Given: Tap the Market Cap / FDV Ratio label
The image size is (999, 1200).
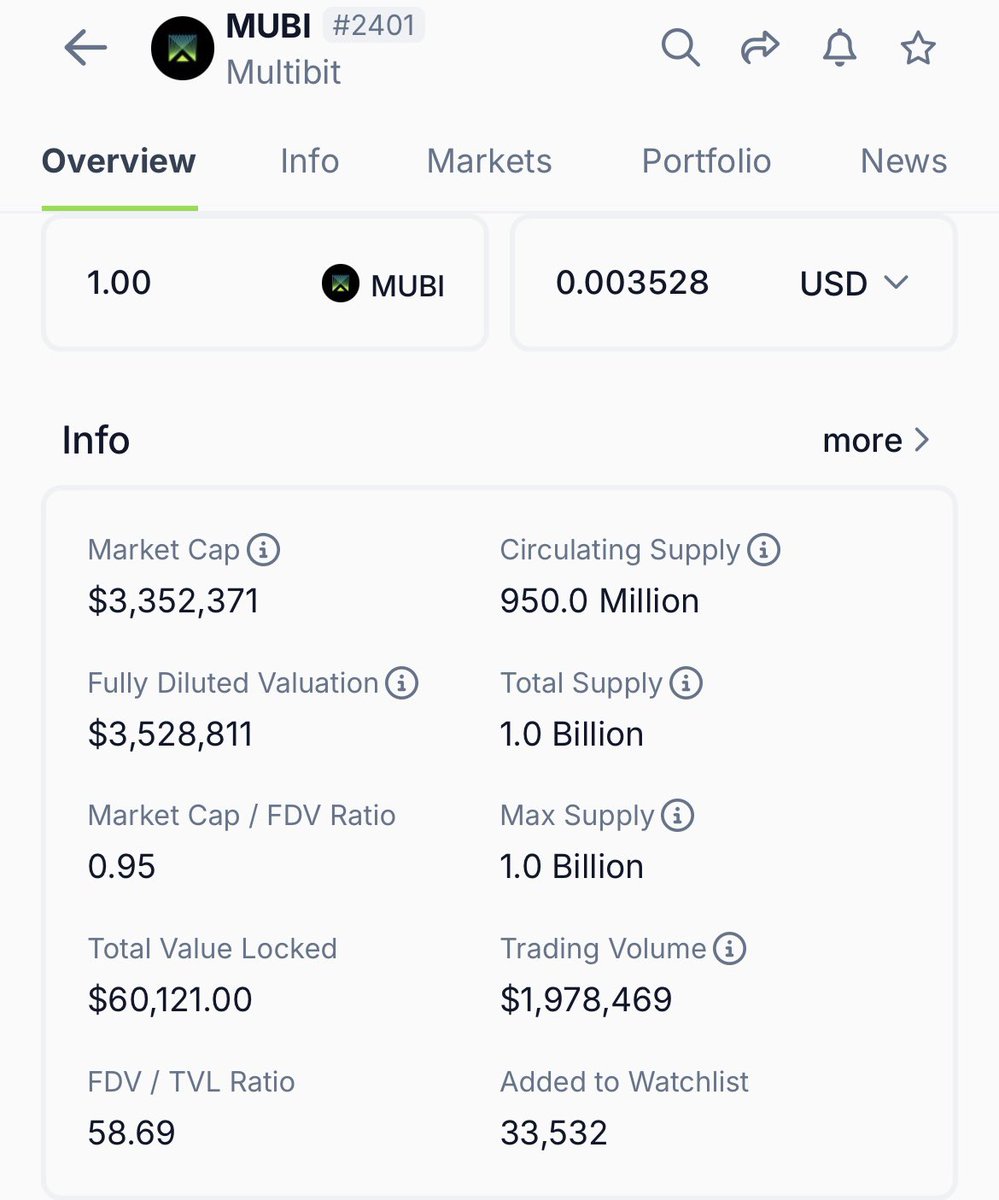Looking at the screenshot, I should [242, 815].
